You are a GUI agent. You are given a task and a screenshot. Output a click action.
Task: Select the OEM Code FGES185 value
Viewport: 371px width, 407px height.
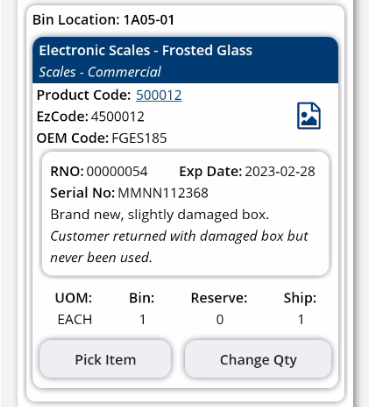pos(139,138)
